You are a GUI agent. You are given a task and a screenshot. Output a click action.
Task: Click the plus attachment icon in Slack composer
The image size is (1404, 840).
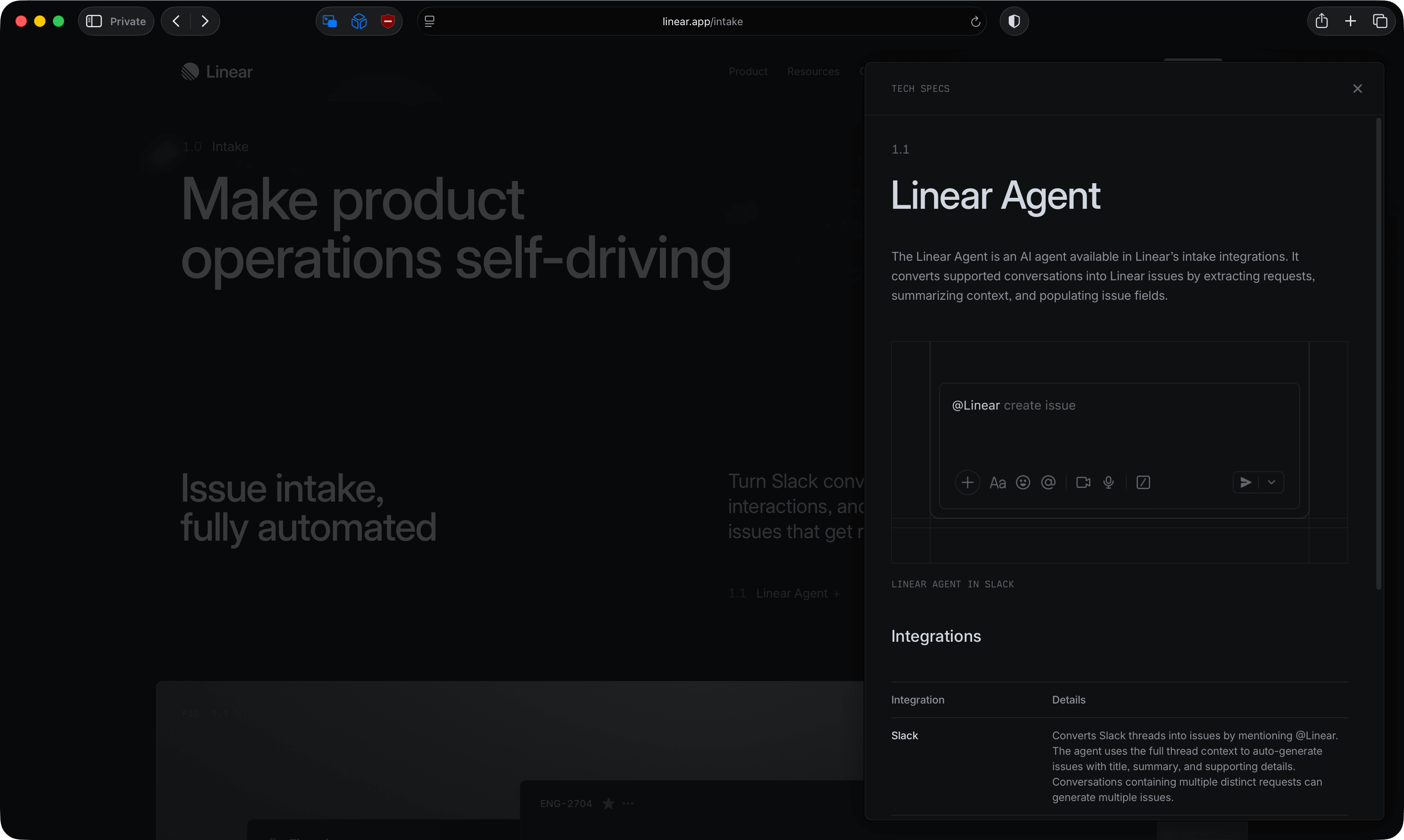coord(968,482)
